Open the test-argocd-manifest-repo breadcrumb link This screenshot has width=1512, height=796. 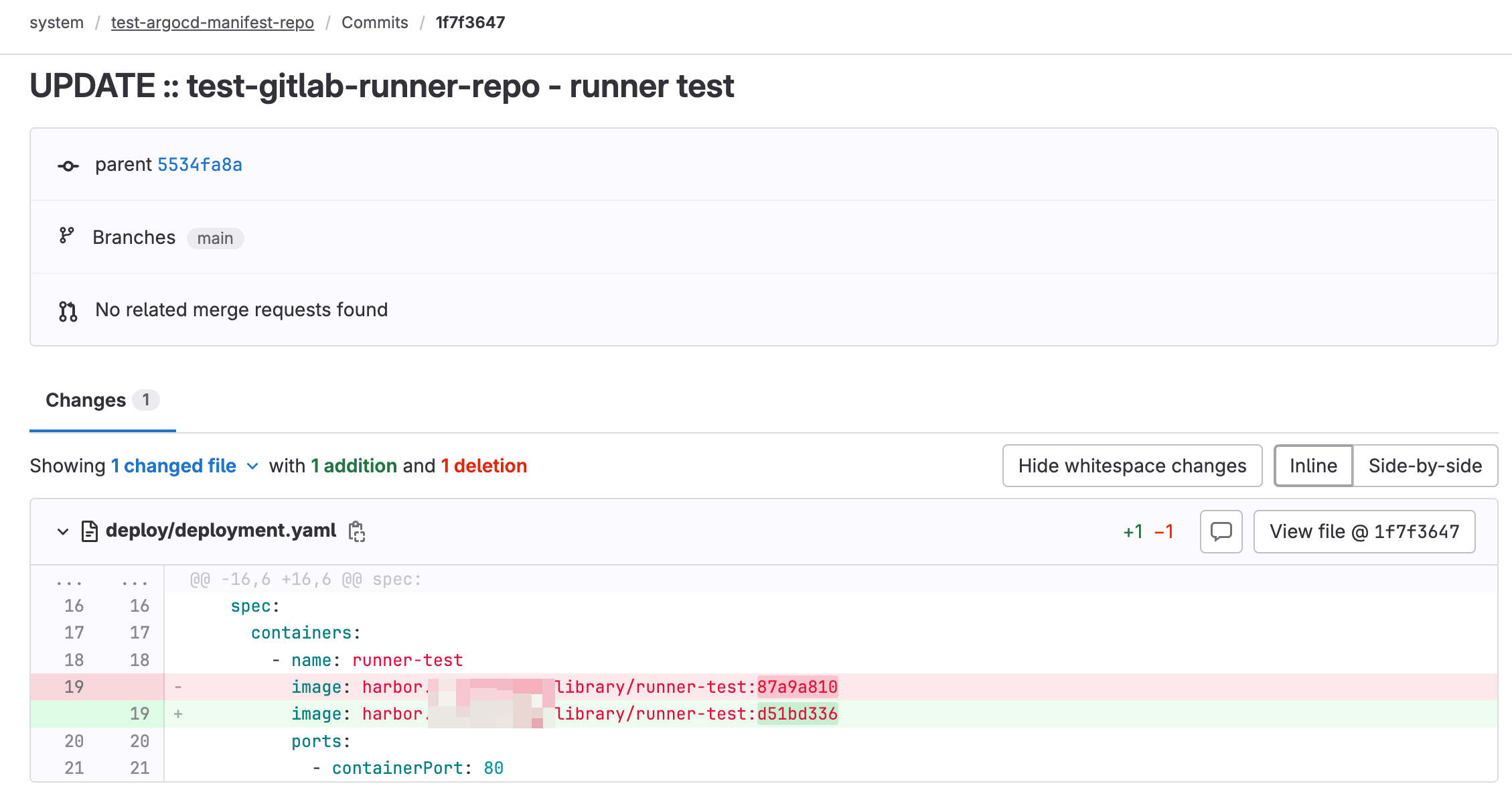click(x=212, y=23)
